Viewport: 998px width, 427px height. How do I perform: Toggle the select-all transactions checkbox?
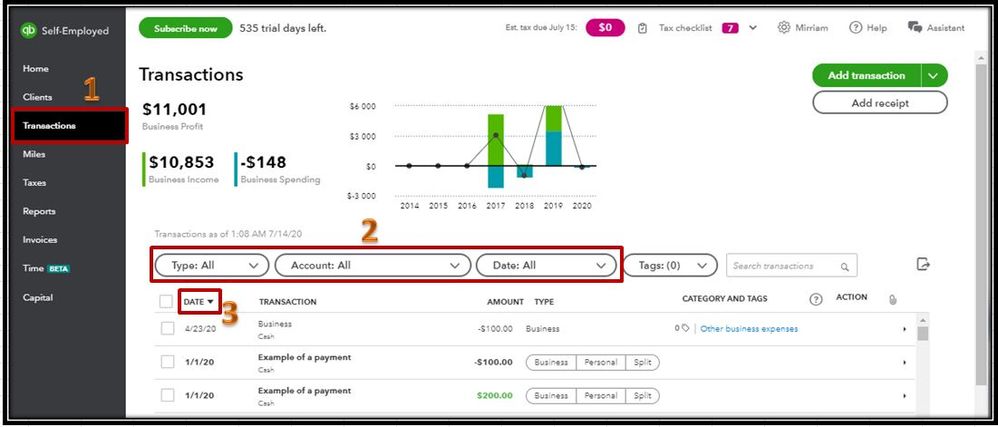click(166, 302)
